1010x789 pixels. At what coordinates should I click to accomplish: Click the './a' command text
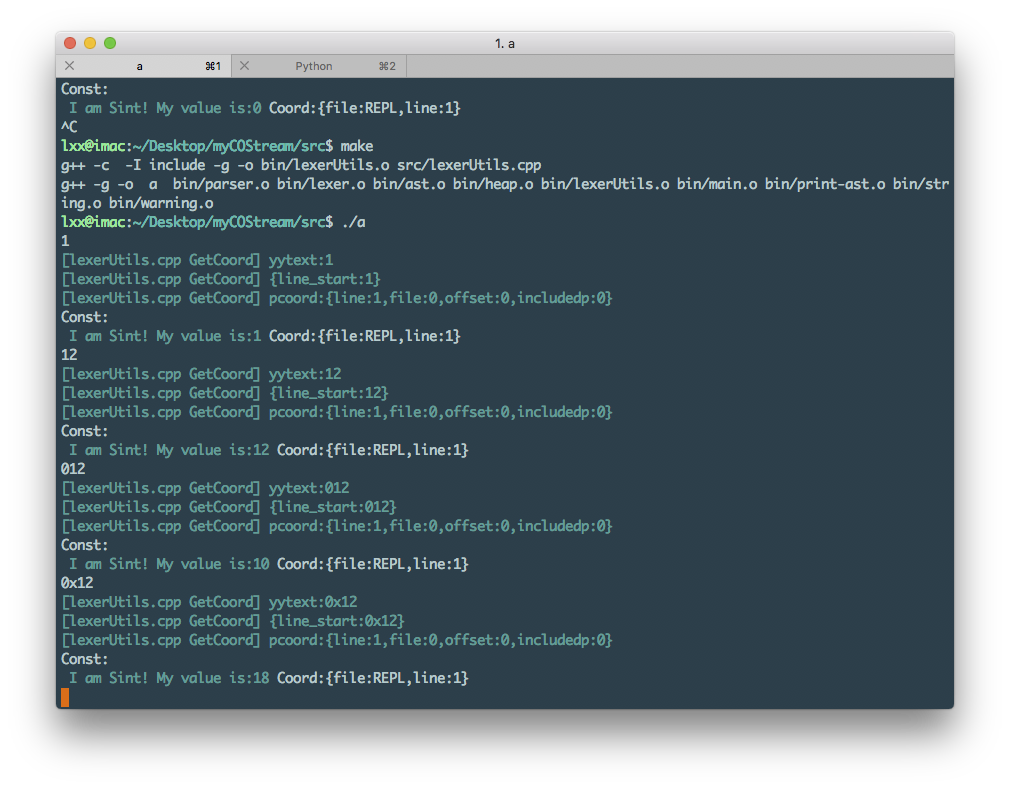click(354, 222)
